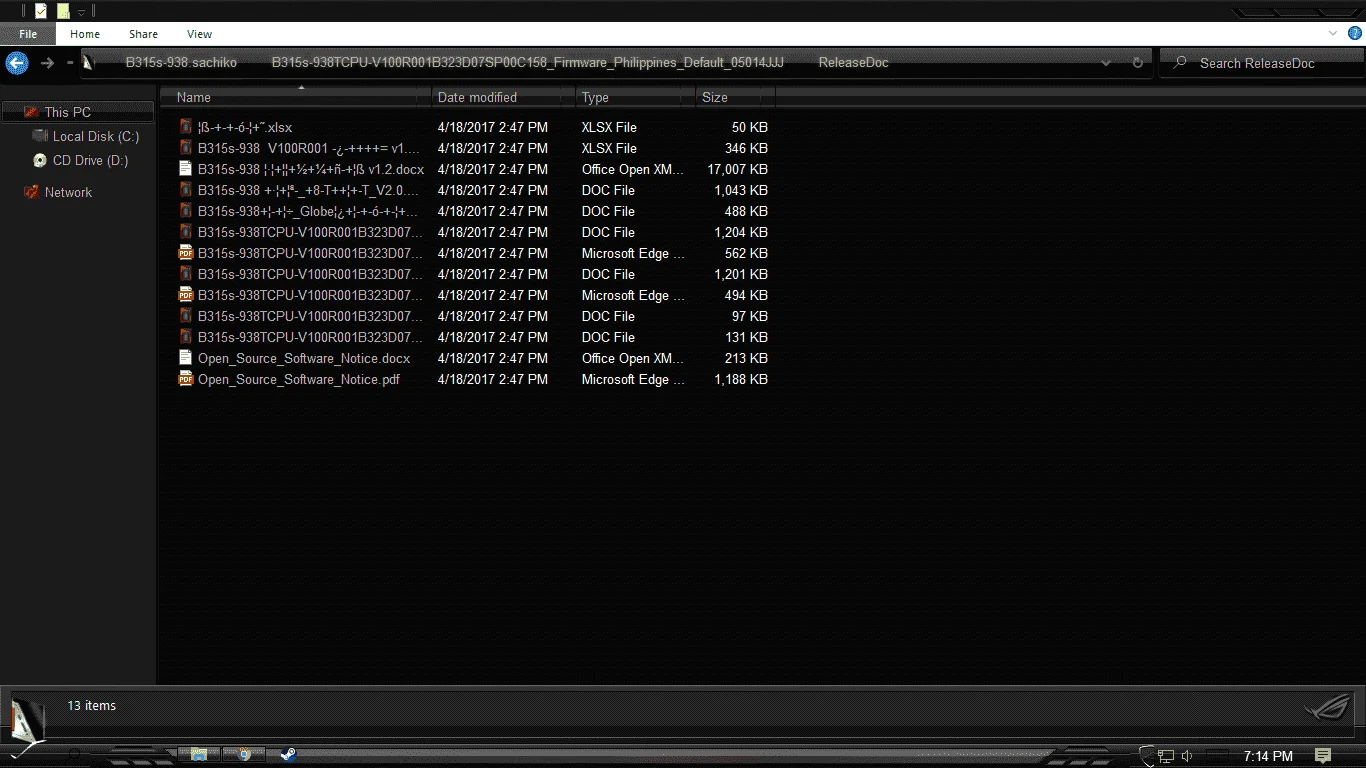The image size is (1366, 768).
Task: Click the Properties quick access icon
Action: [x=40, y=11]
